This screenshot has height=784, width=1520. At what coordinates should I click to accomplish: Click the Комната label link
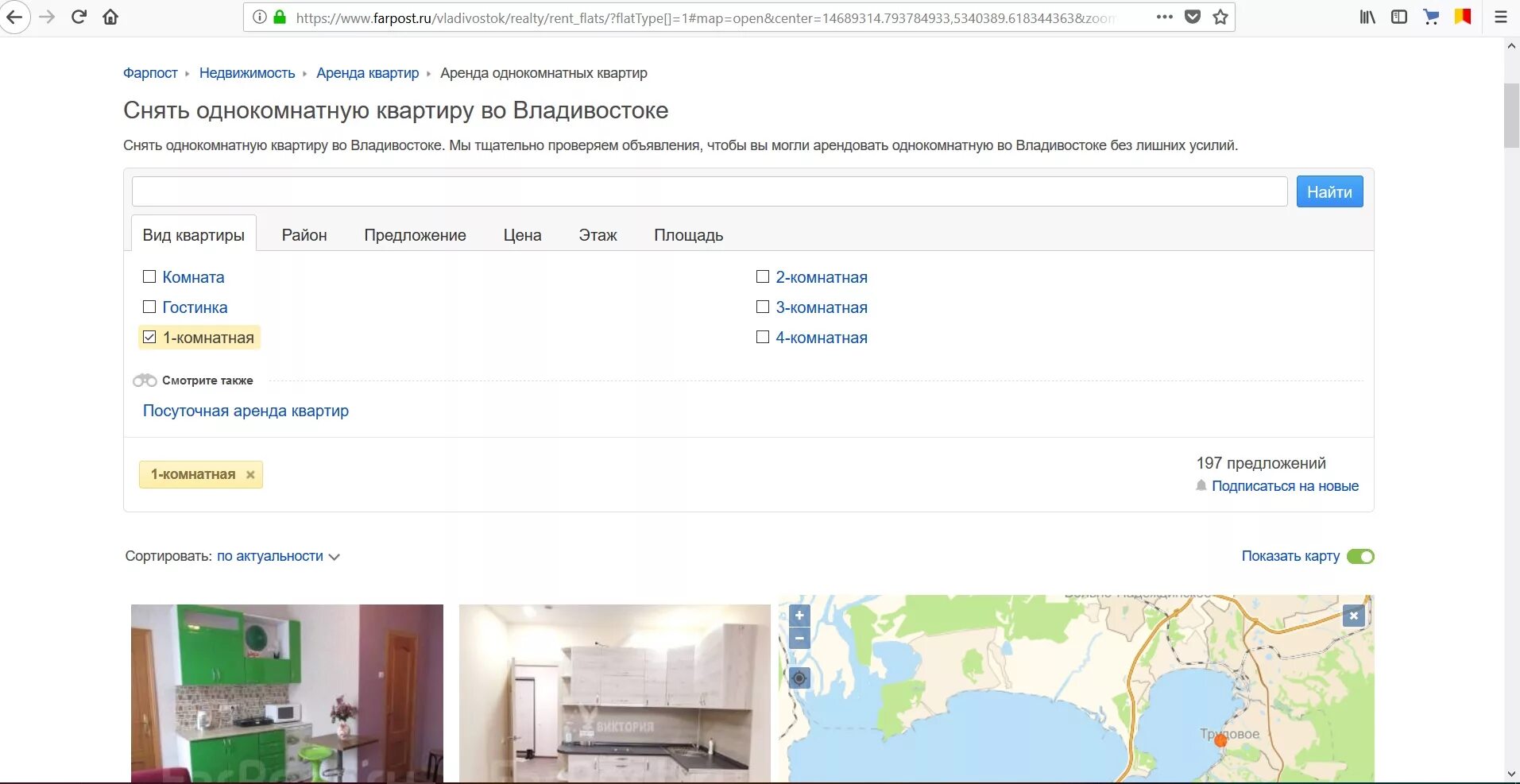193,277
